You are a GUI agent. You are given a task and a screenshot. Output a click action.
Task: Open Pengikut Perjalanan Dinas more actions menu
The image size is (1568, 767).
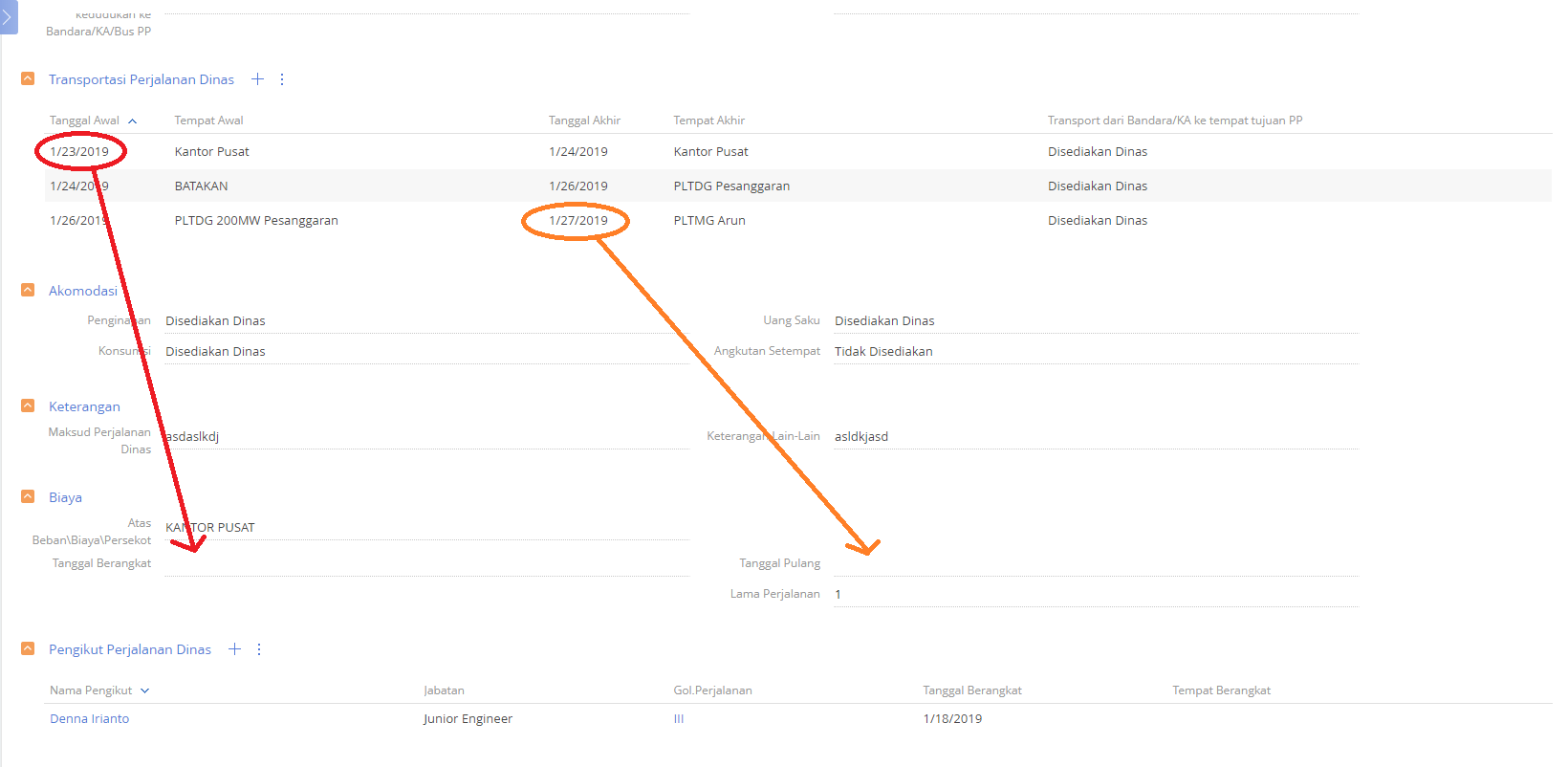[x=259, y=649]
